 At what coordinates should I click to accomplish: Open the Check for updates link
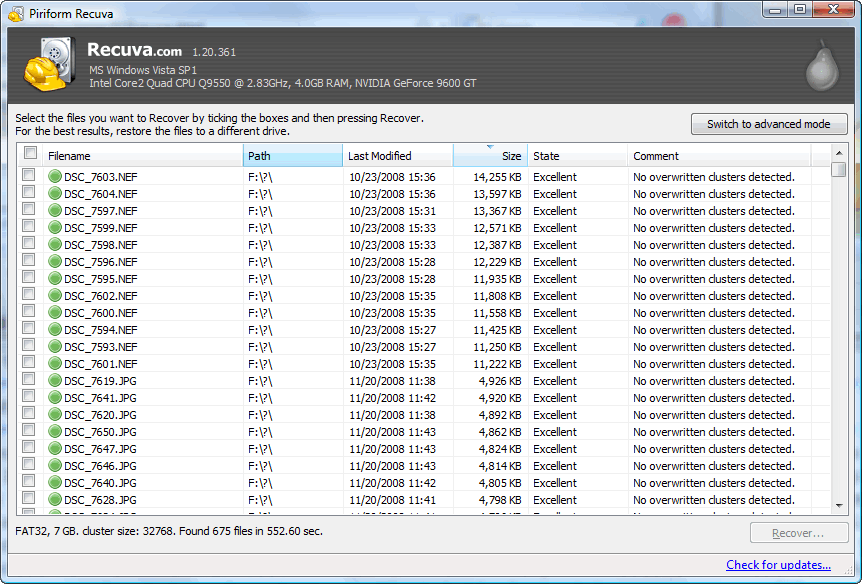click(x=778, y=565)
